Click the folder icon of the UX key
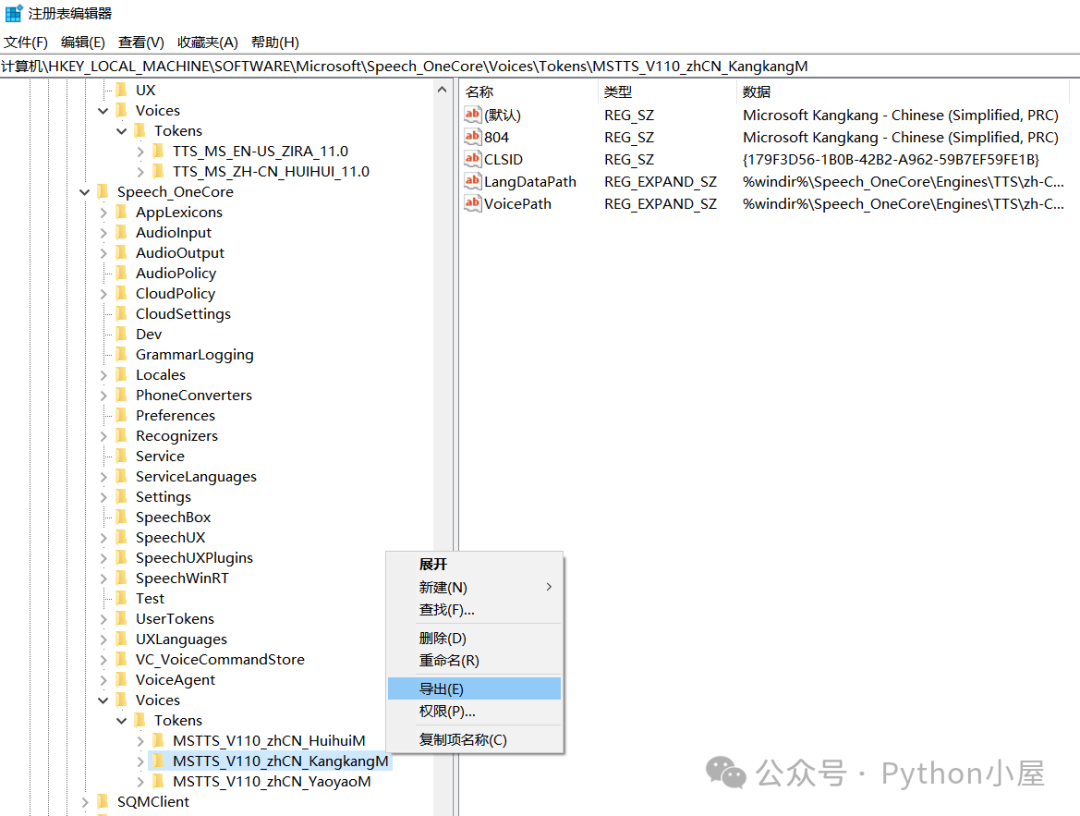 point(123,90)
